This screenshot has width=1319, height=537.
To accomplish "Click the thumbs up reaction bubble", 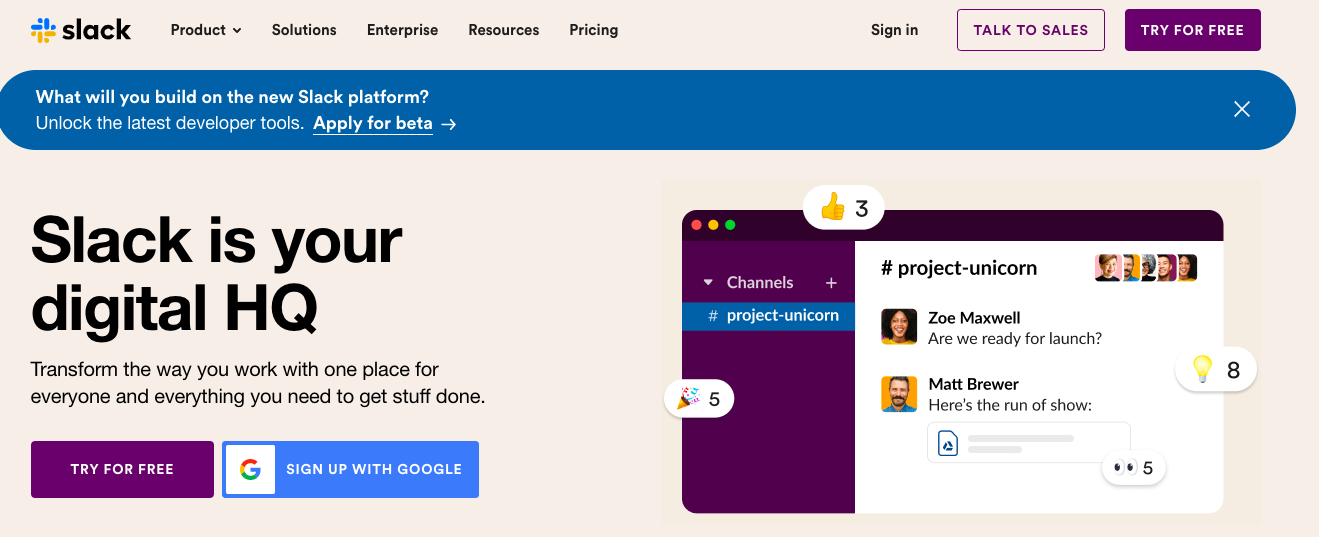I will tap(843, 208).
